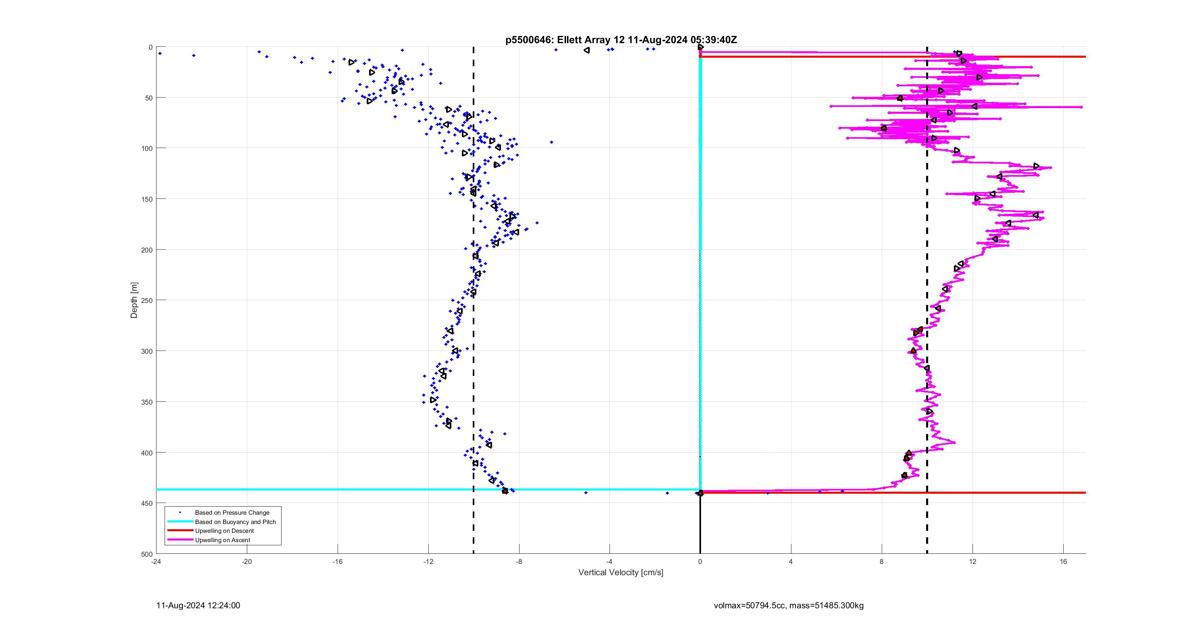Click the depth axis tick "200"
Image resolution: width=1200 pixels, height=622 pixels.
pyautogui.click(x=146, y=250)
